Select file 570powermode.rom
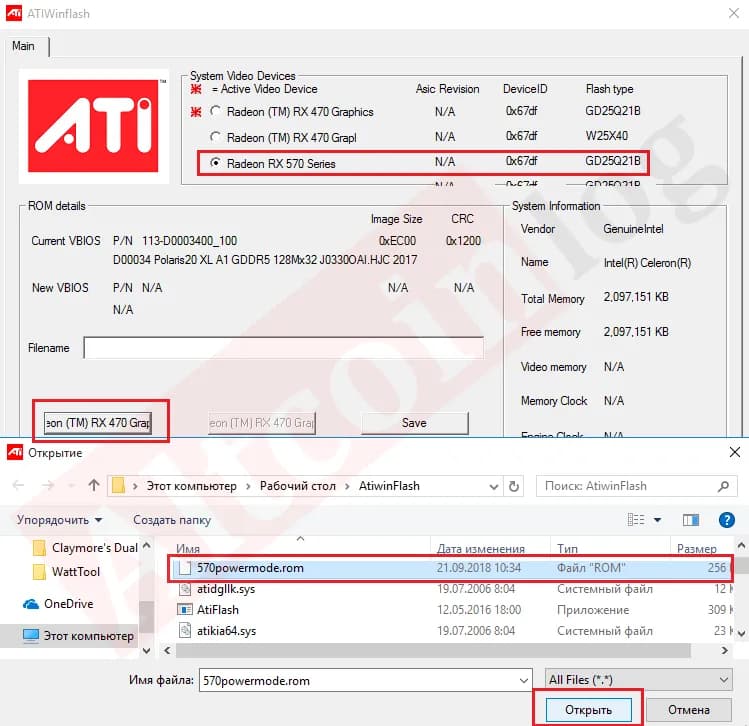This screenshot has height=726, width=749. (452, 567)
